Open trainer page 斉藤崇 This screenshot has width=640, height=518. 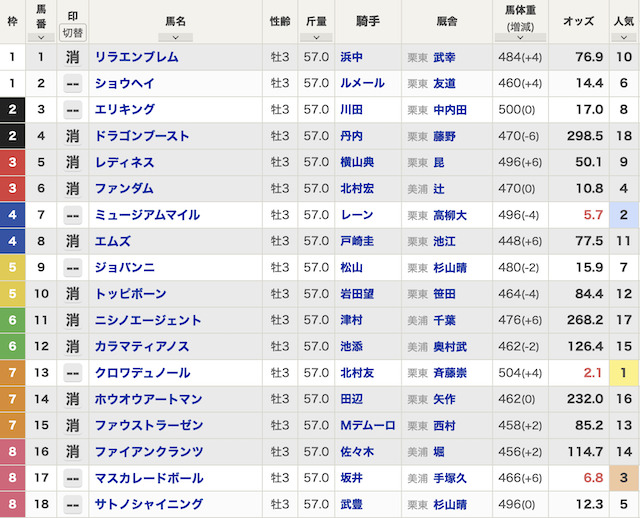(450, 373)
